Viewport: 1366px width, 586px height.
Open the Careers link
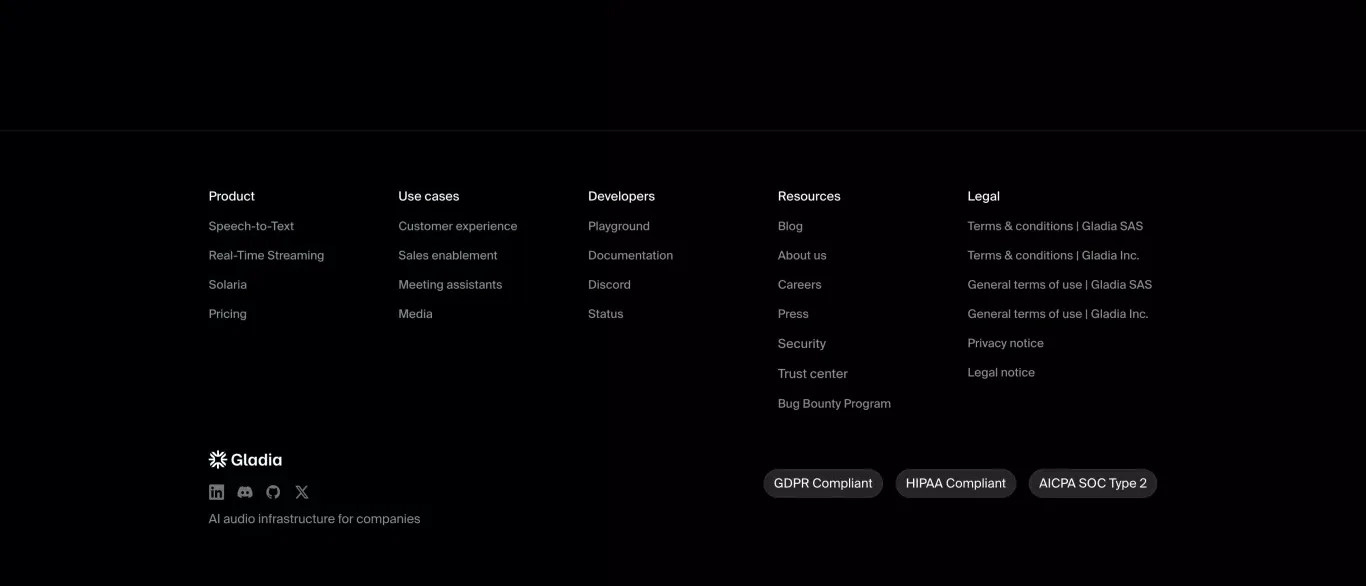click(799, 284)
